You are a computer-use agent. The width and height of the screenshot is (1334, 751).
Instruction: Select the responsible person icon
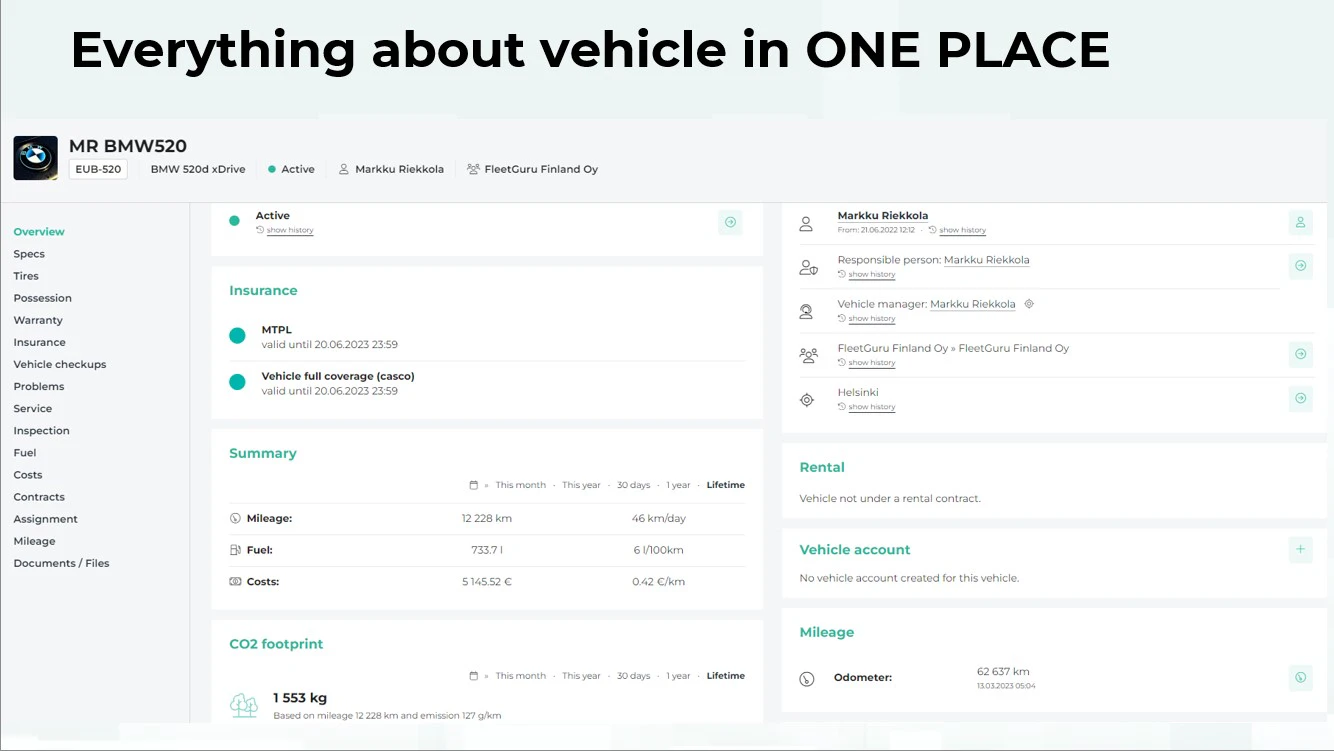coord(807,265)
